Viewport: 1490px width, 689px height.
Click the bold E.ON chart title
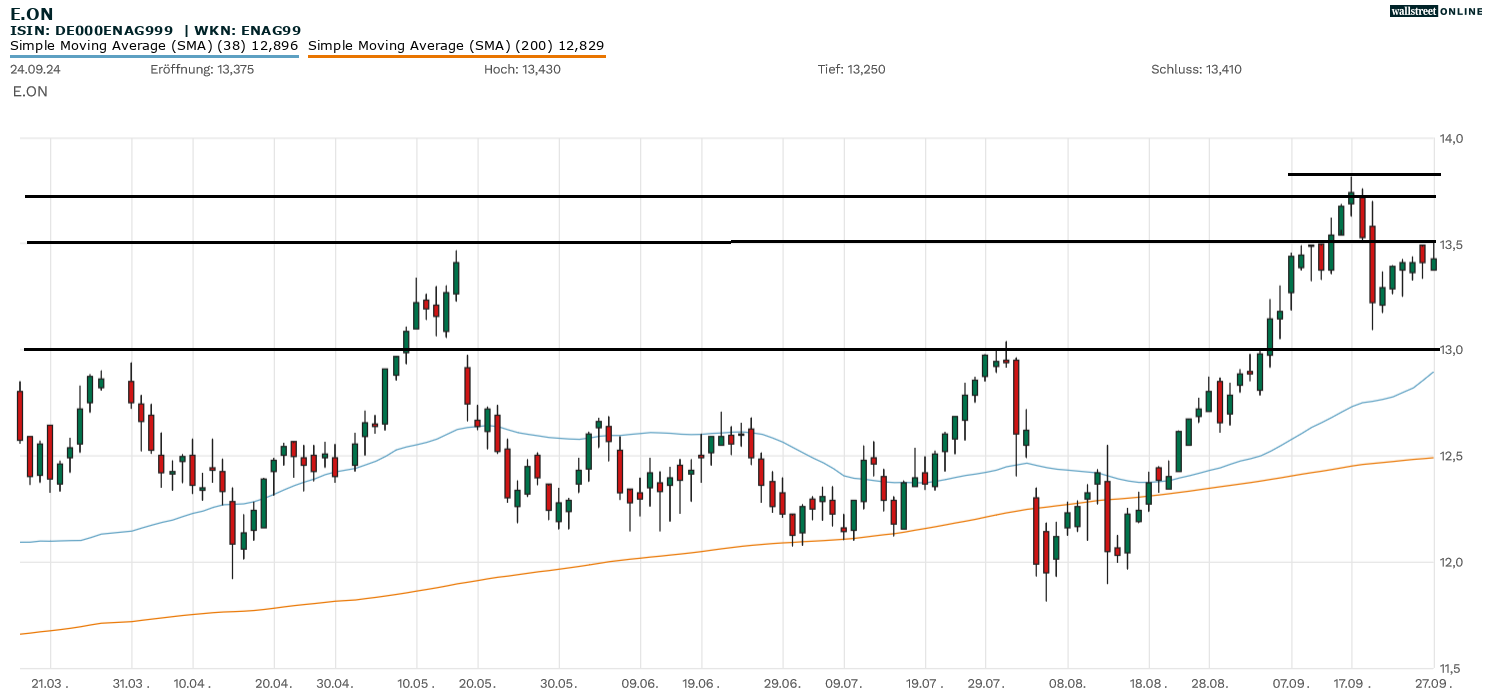point(32,13)
